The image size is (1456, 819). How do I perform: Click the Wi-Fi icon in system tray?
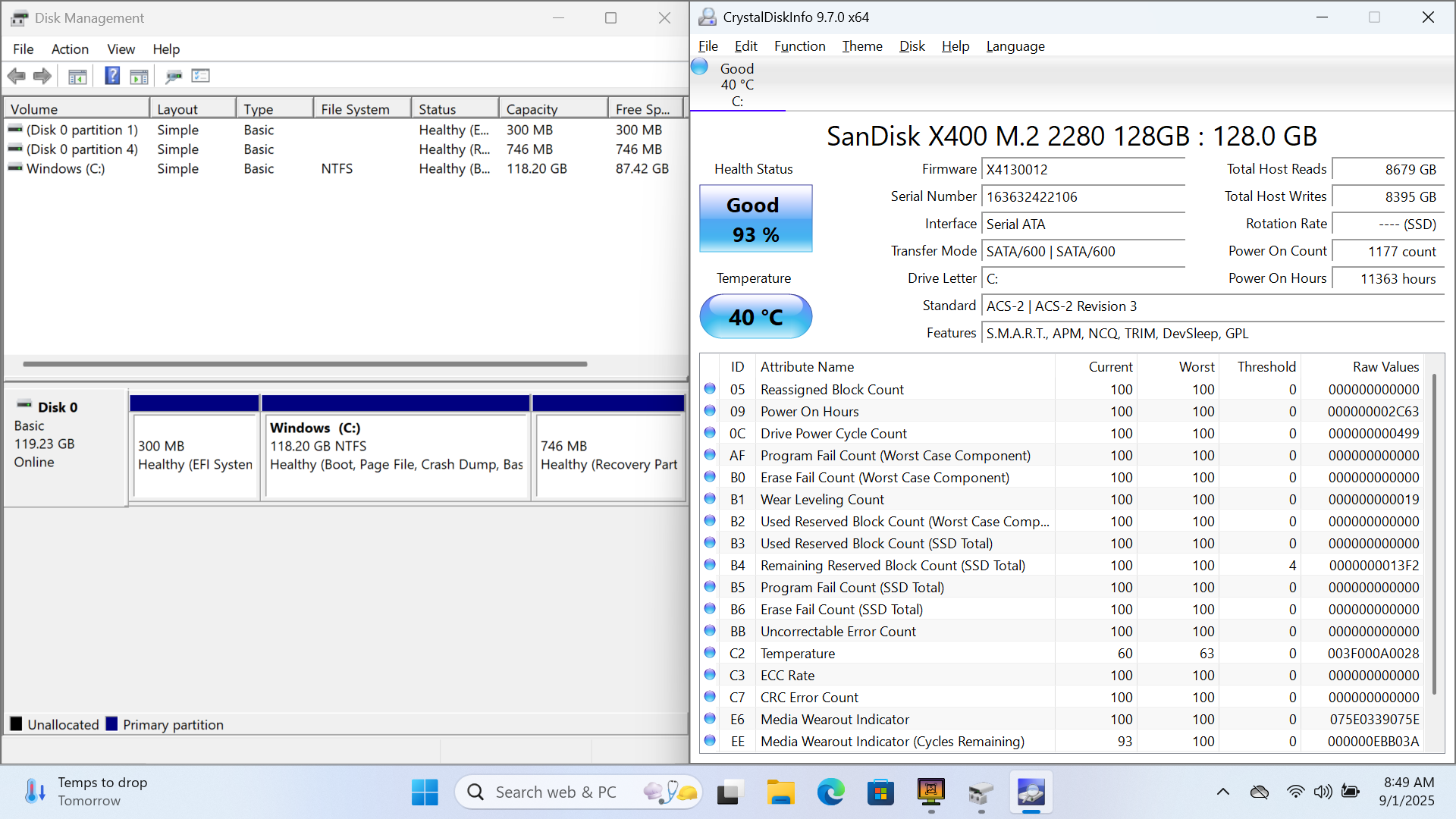coord(1295,792)
